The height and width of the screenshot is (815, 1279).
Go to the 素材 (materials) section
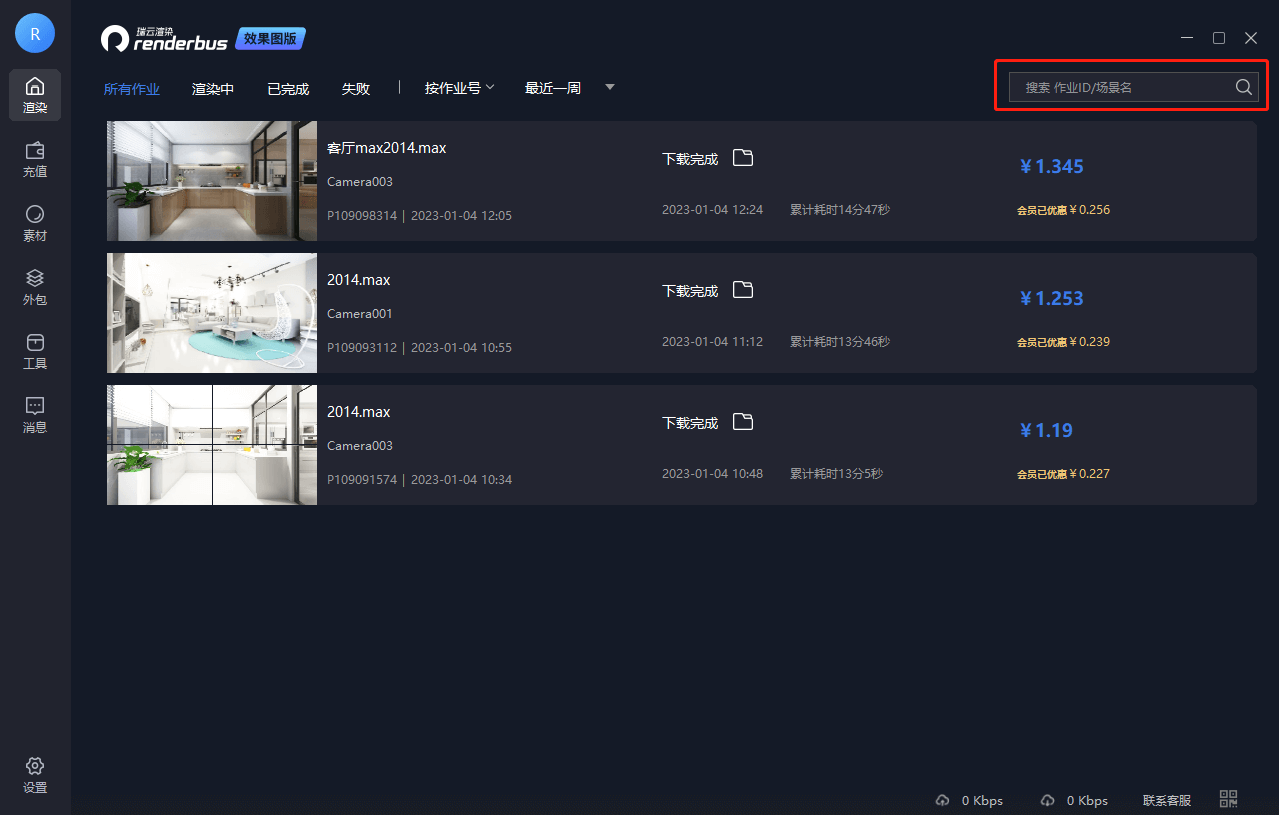[x=35, y=223]
